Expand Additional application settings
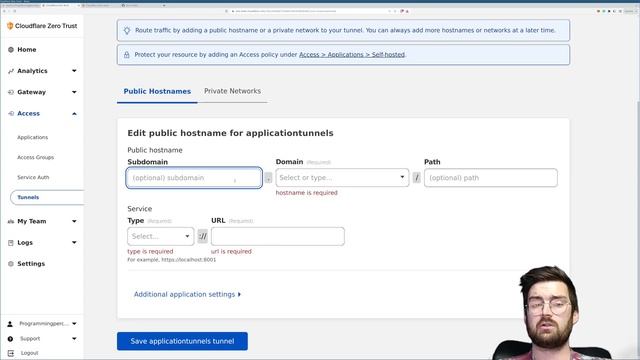 click(187, 294)
